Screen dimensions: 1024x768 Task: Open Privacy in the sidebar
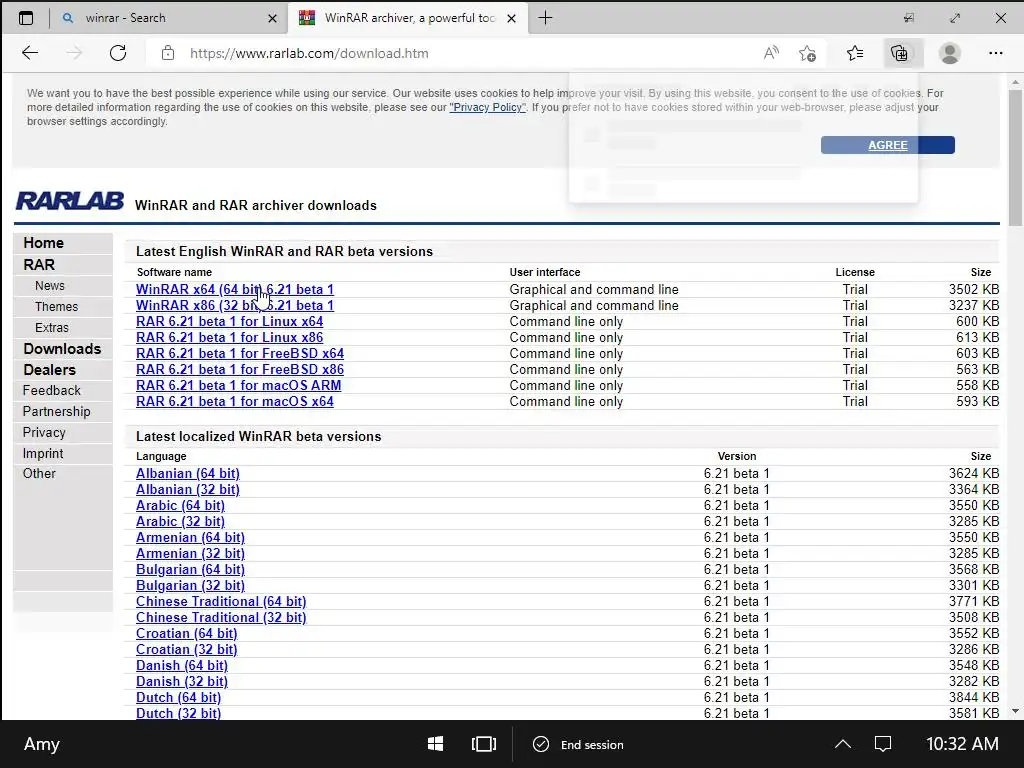pos(44,432)
